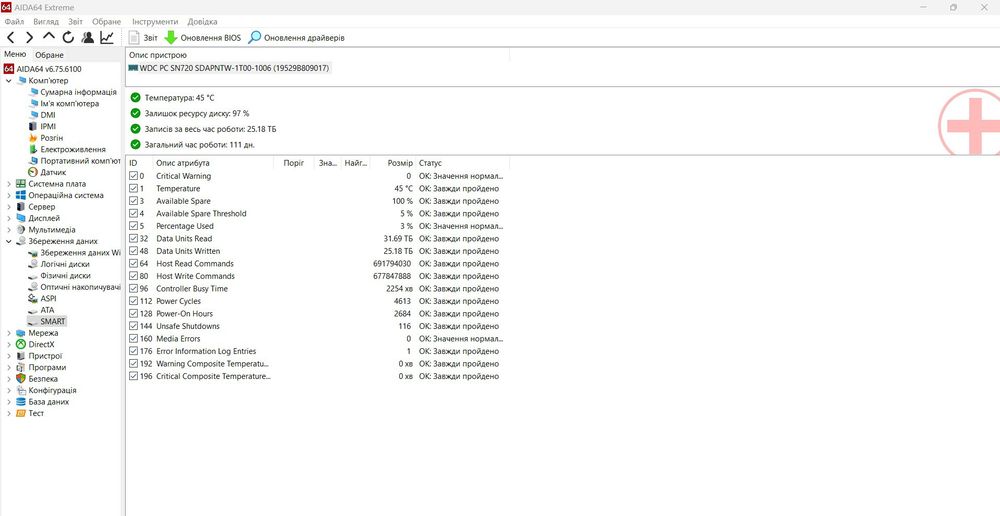1000x516 pixels.
Task: Toggle the Percentage Used checkbox
Action: [x=133, y=226]
